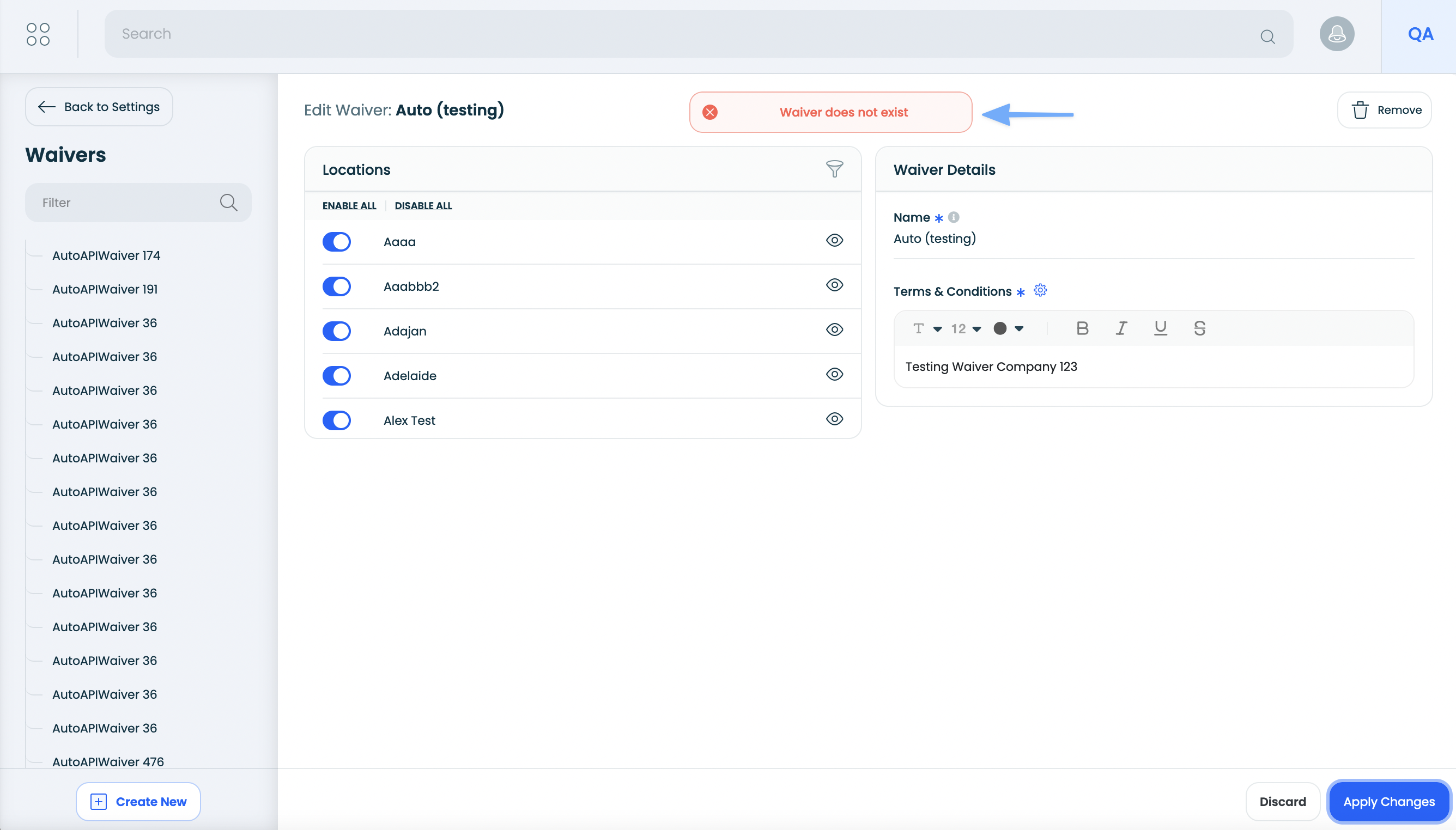1456x830 pixels.
Task: Select AutoAPIWaiver 174 in waiver list
Action: pos(106,255)
